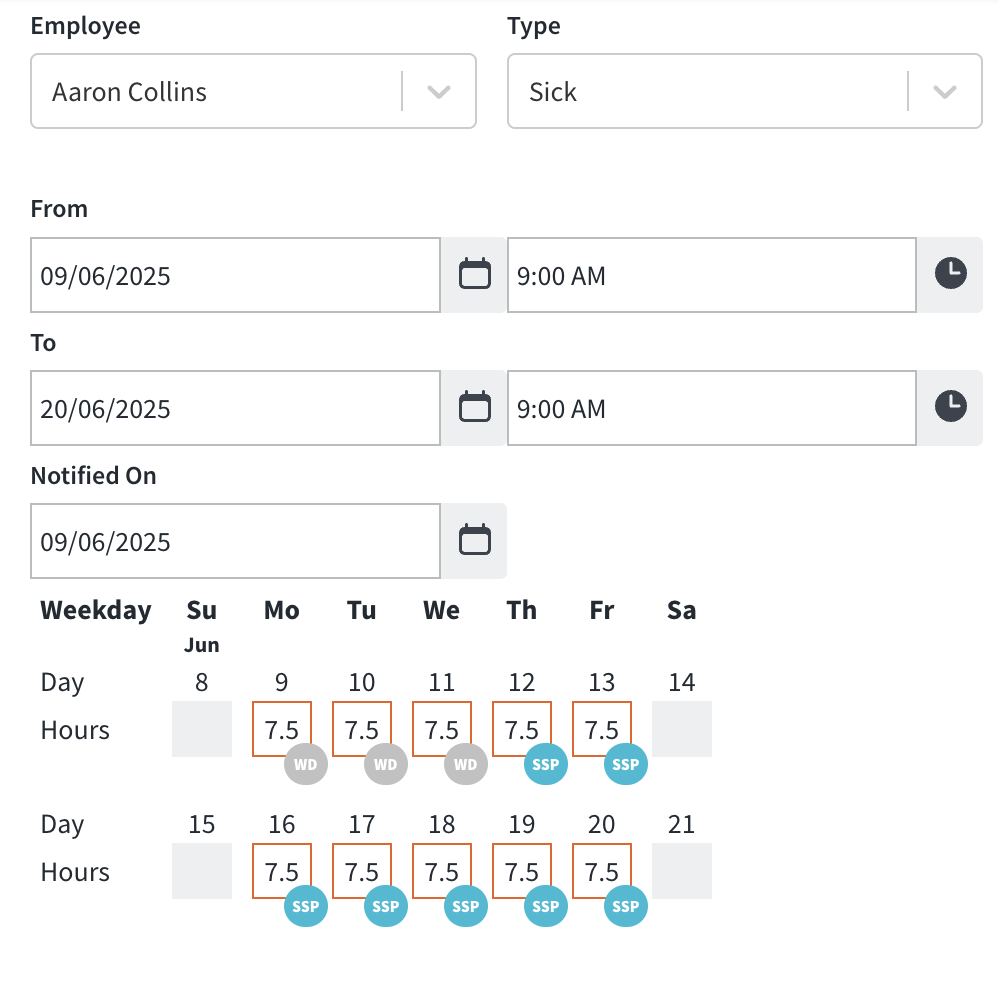
Task: Click the SSP badge under June 16
Action: tap(306, 906)
